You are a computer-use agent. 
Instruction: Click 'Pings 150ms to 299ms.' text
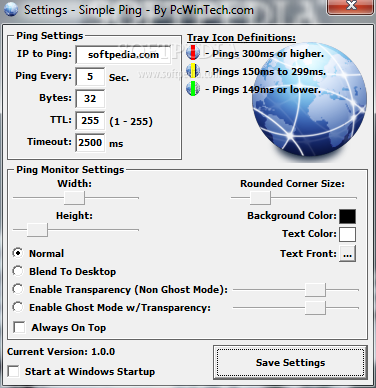pyautogui.click(x=269, y=71)
